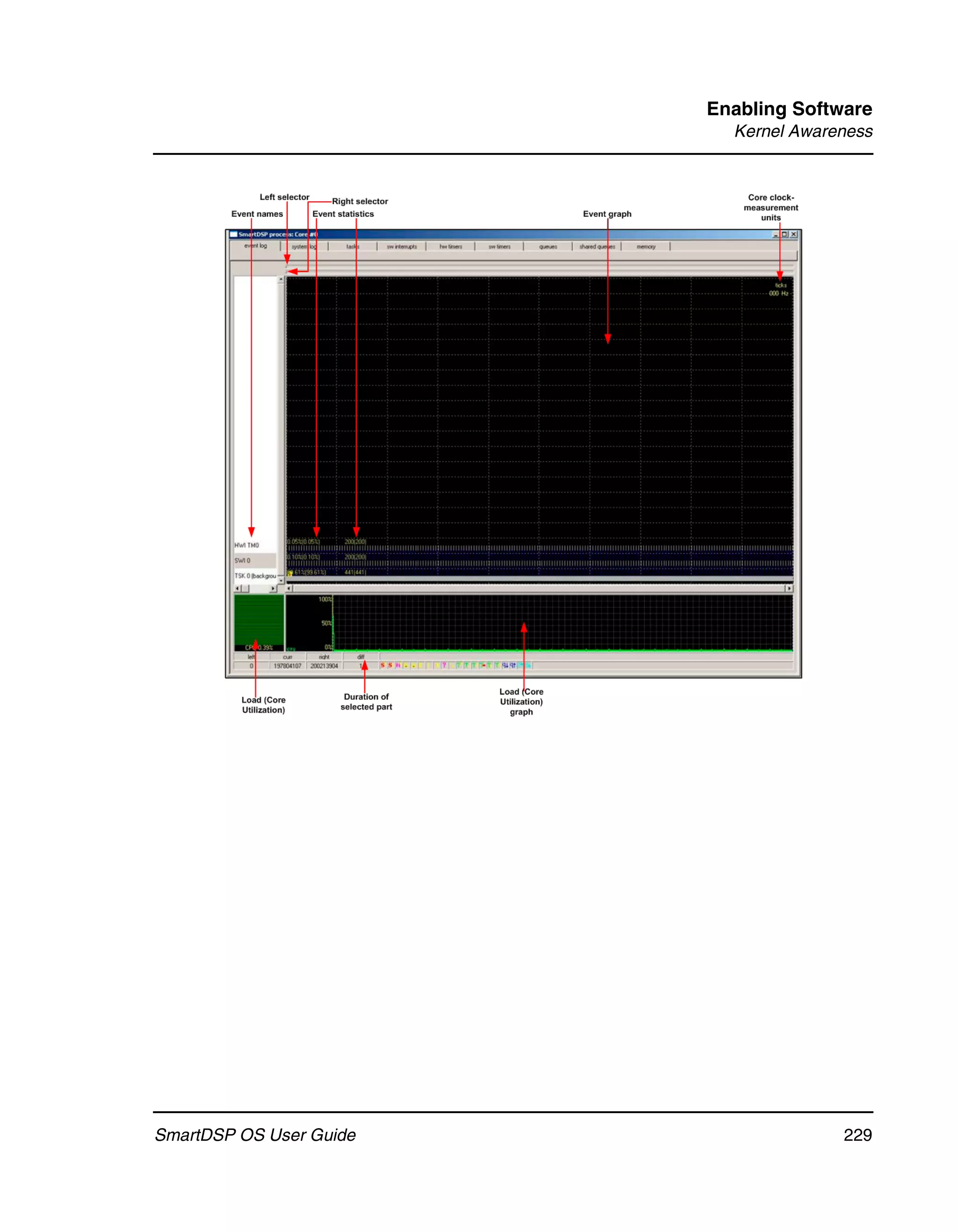
Task: Click the event names list scroll-right arrow
Action: [274, 588]
